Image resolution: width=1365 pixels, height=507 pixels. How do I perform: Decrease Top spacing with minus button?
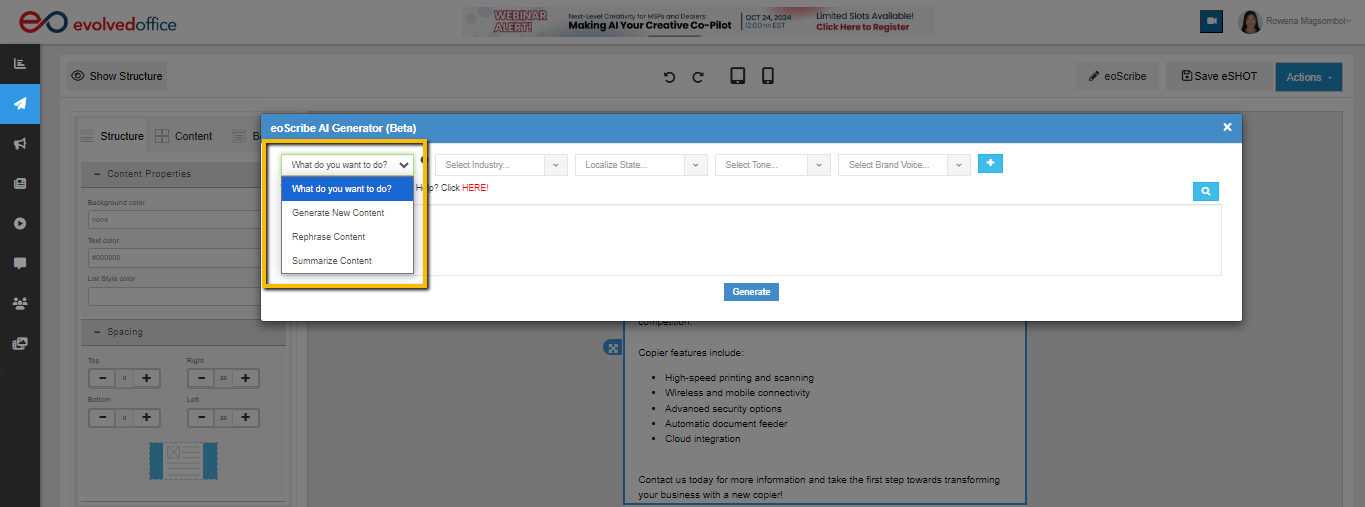(x=103, y=378)
